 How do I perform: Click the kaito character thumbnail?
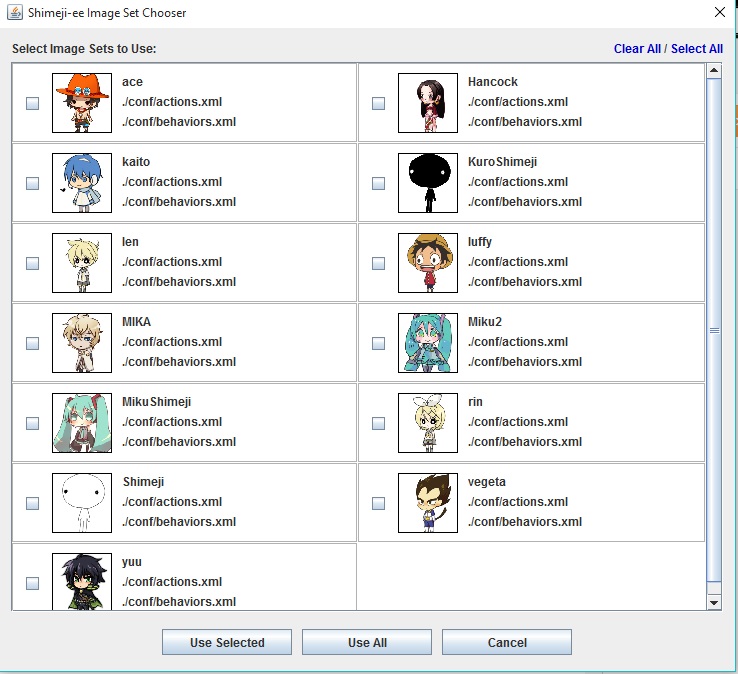82,183
